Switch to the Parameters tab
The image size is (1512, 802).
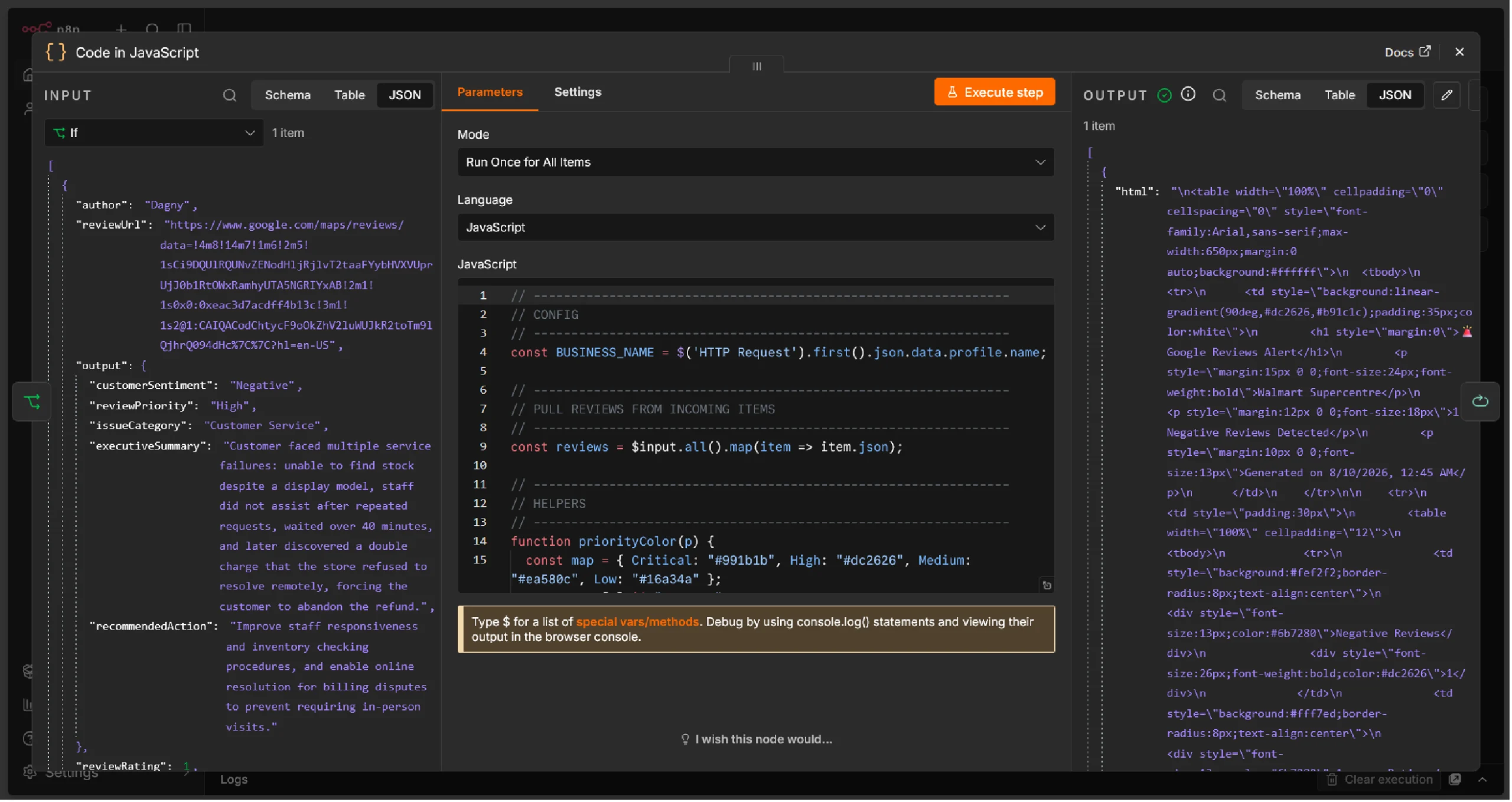[x=490, y=92]
